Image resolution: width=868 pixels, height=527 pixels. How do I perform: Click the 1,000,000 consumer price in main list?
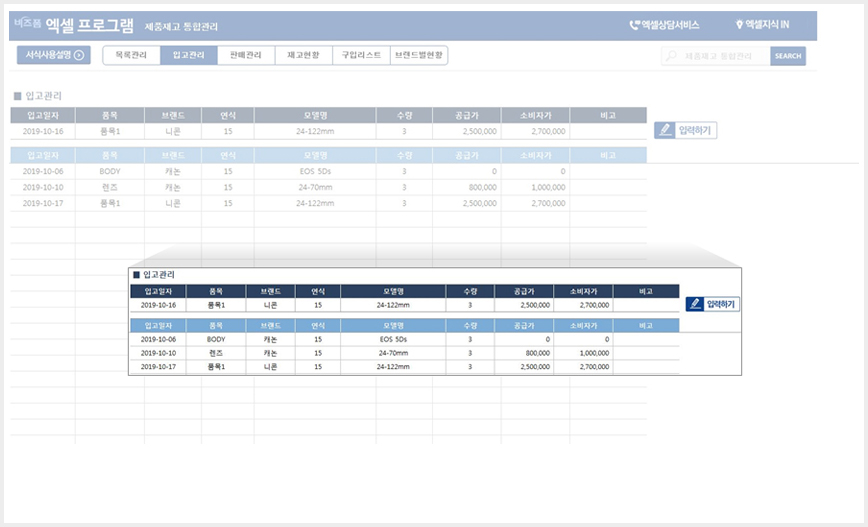click(535, 187)
